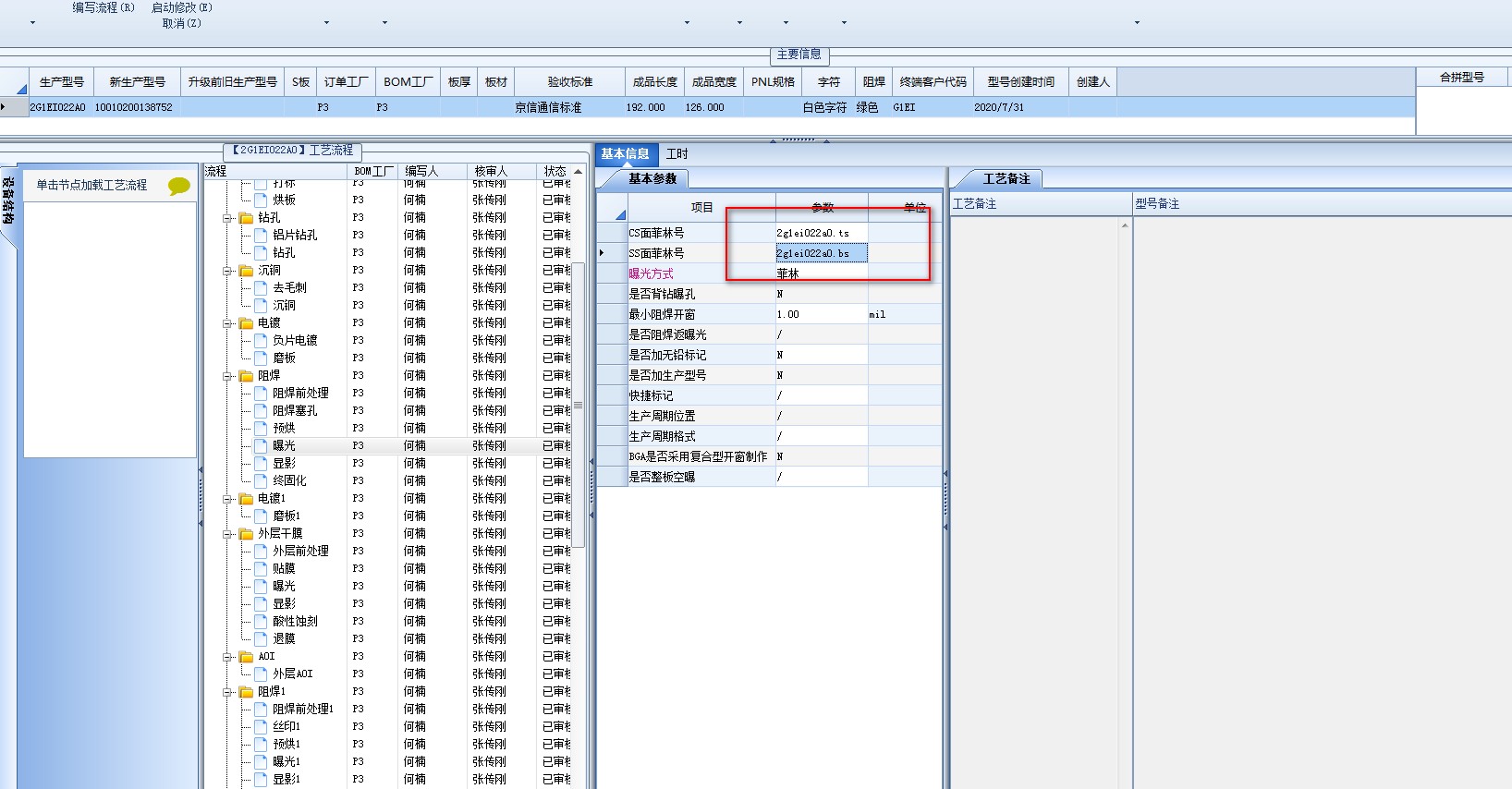Image resolution: width=1512 pixels, height=789 pixels.
Task: Click the 预烘 document icon
Action: coord(261,428)
